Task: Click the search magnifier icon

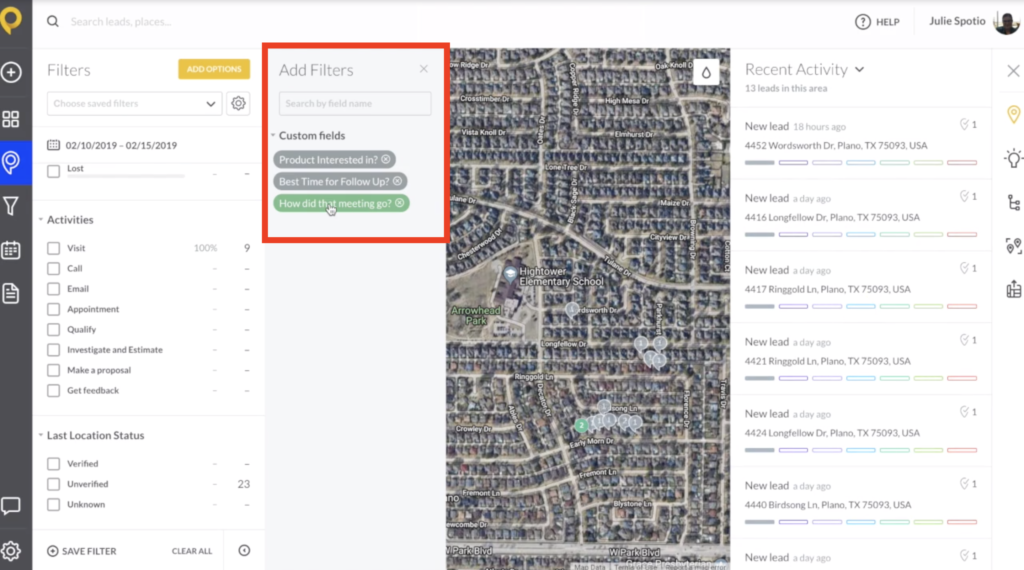Action: click(x=53, y=22)
